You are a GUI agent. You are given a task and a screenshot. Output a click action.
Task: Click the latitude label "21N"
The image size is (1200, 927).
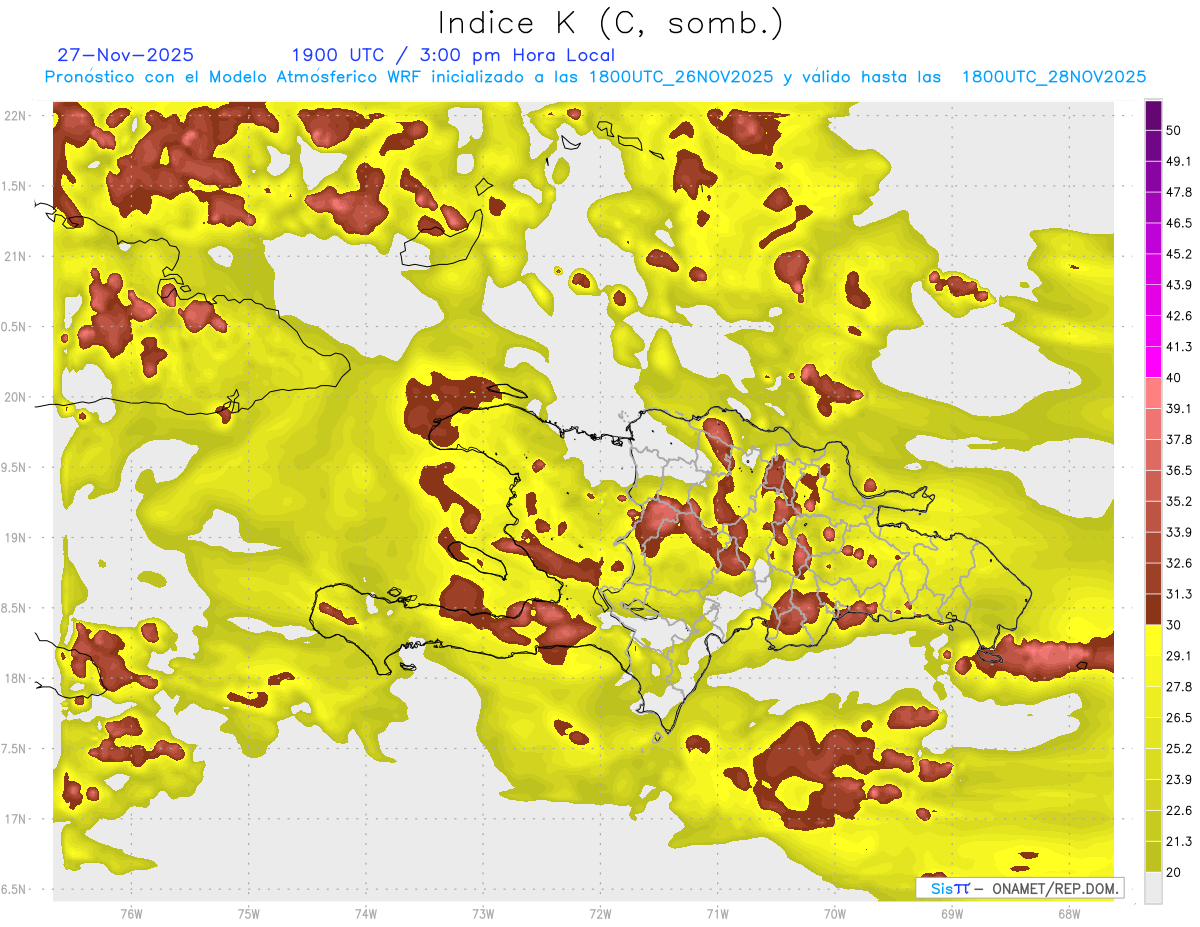16,256
